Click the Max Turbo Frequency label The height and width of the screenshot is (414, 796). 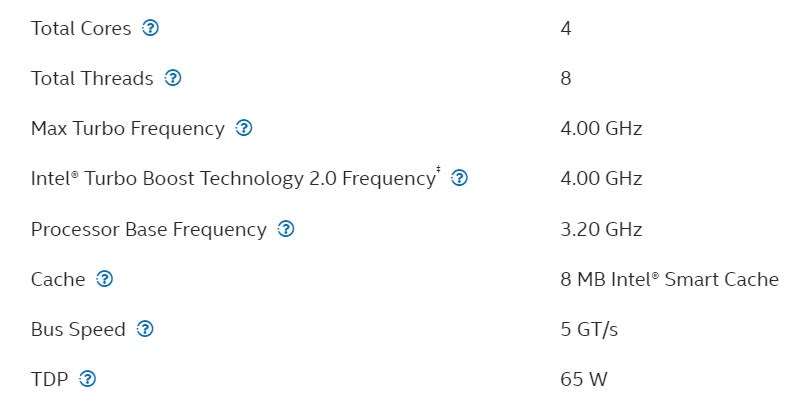(x=127, y=129)
